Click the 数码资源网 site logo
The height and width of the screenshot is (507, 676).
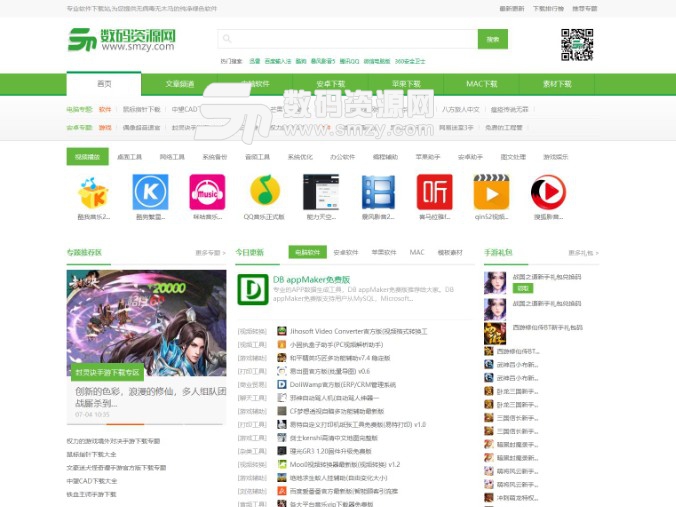[122, 40]
